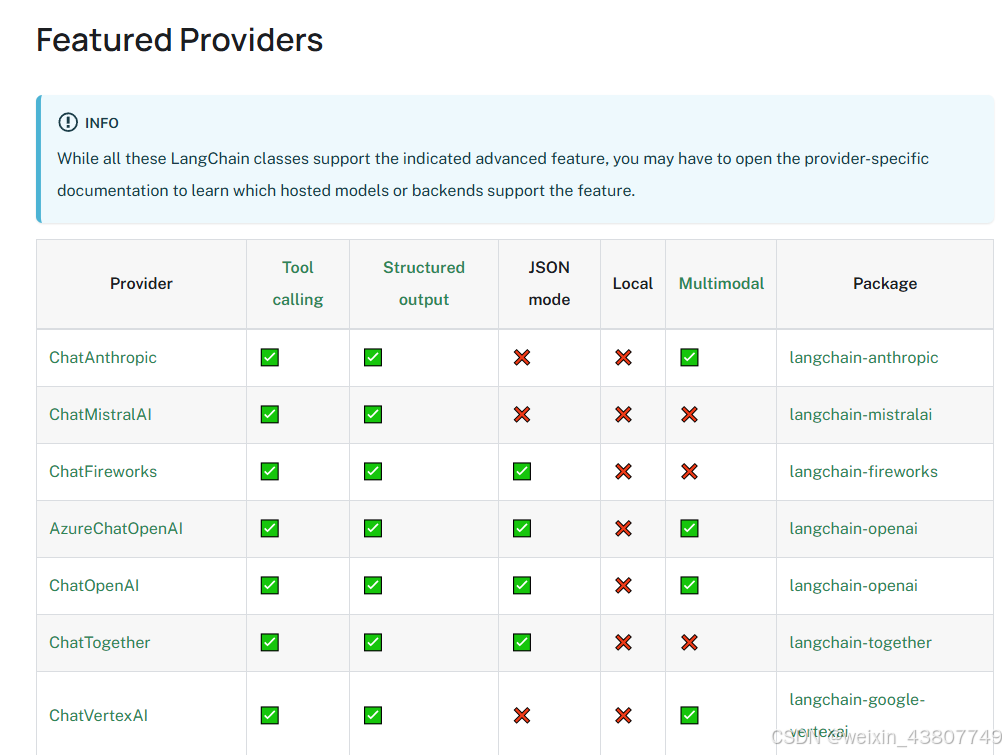Click the INFO exclamation circle icon

(67, 122)
